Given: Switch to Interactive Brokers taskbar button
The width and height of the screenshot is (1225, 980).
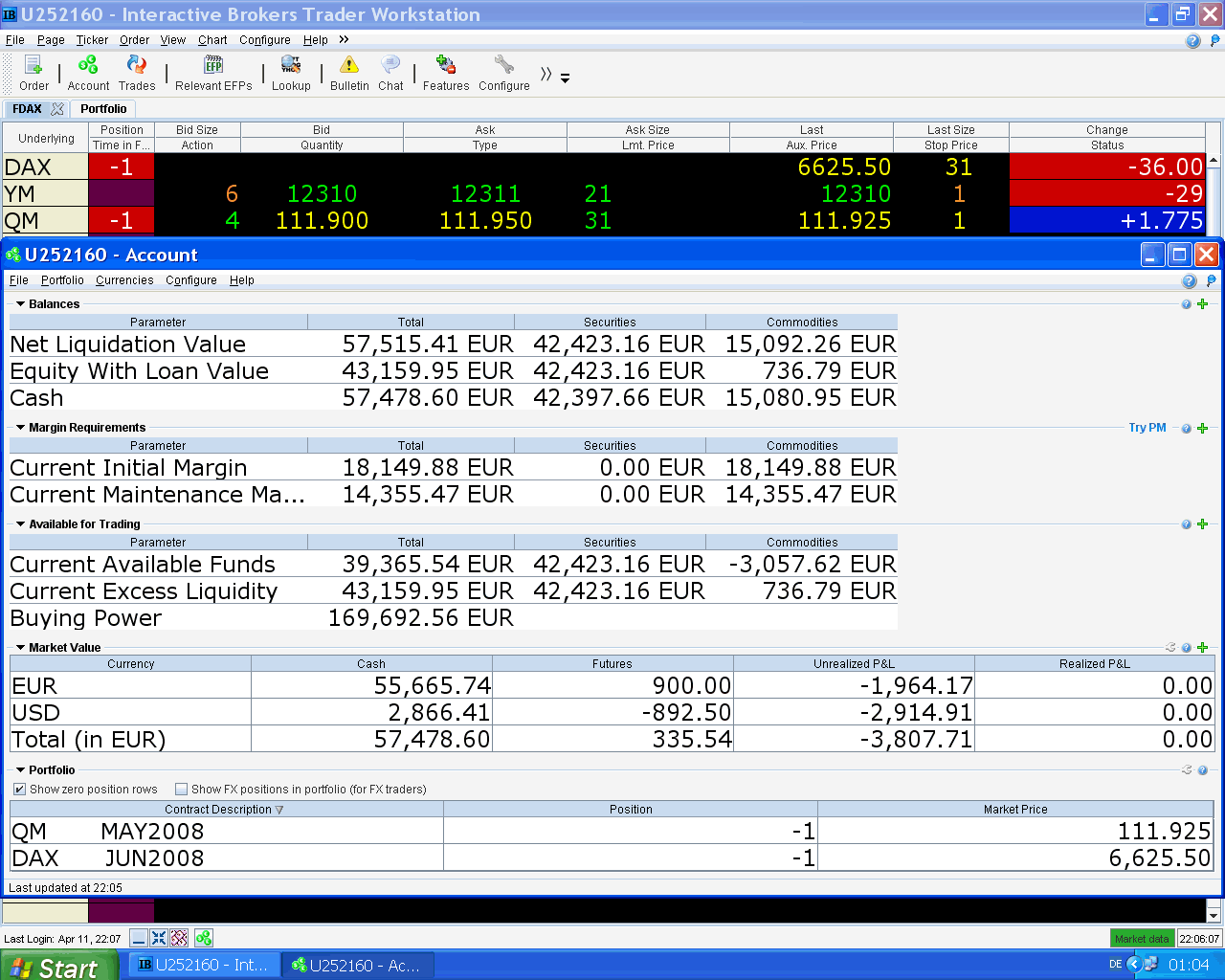Looking at the screenshot, I should [x=205, y=965].
